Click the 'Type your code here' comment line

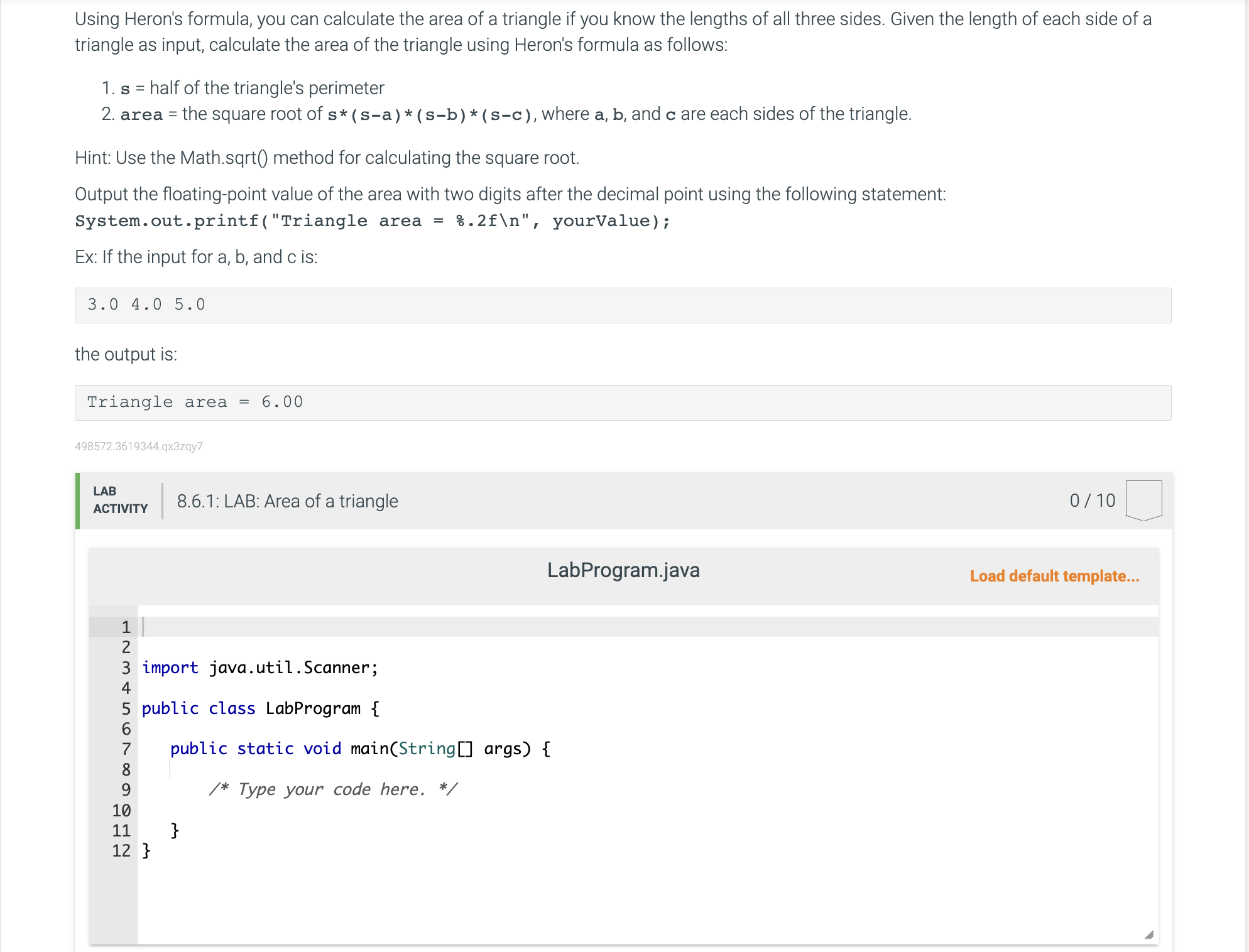(x=333, y=789)
